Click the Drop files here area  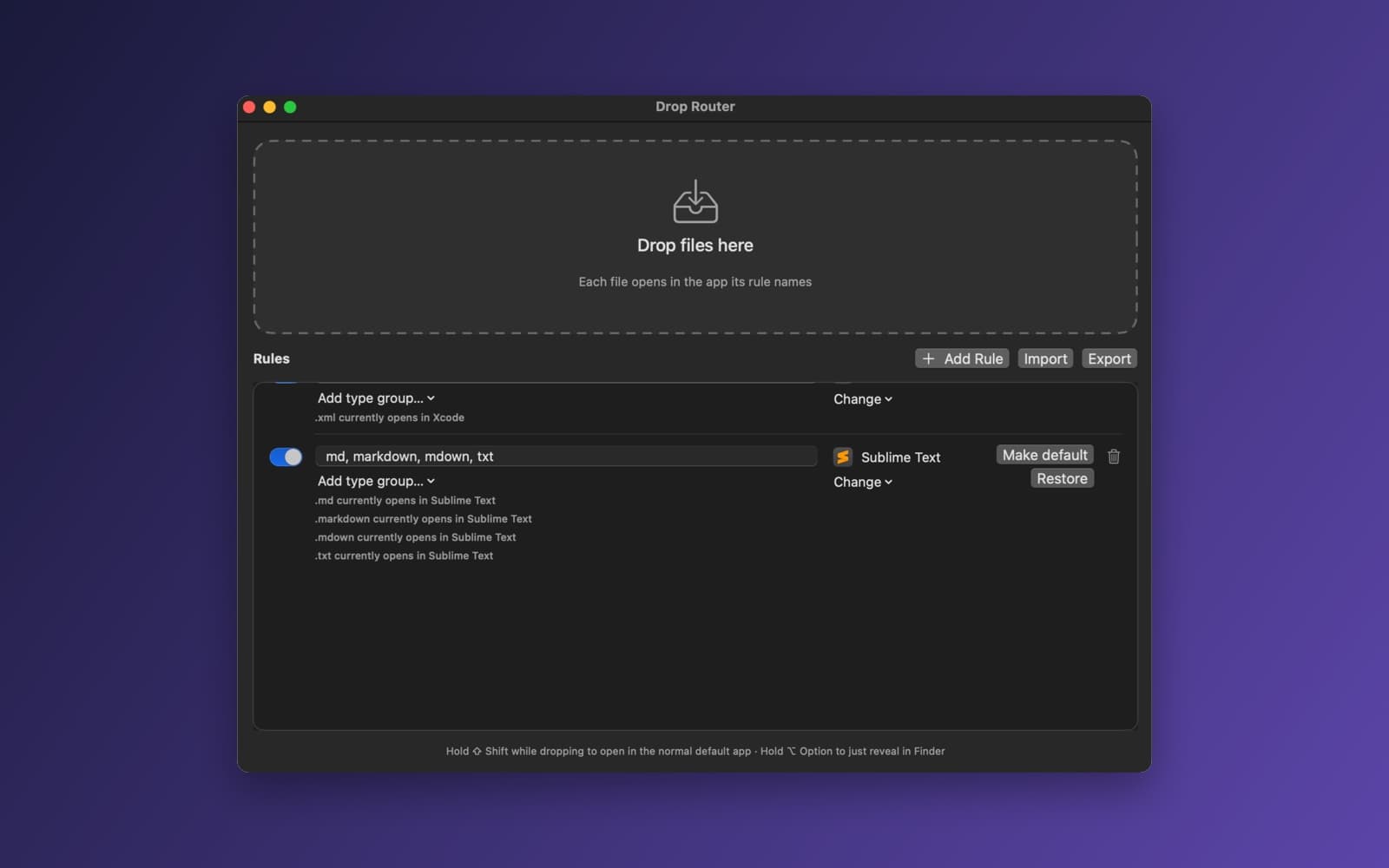(695, 236)
